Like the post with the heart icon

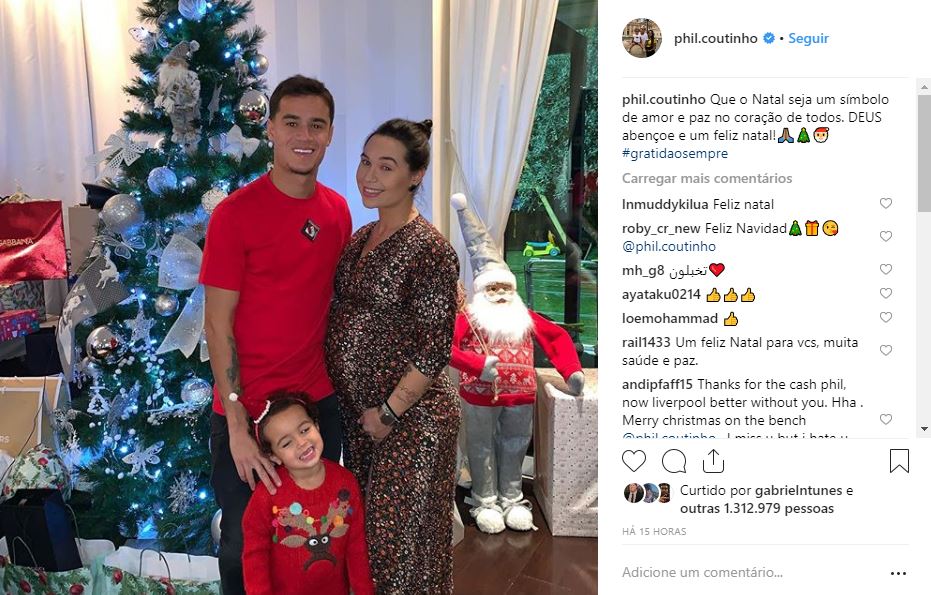coord(634,461)
